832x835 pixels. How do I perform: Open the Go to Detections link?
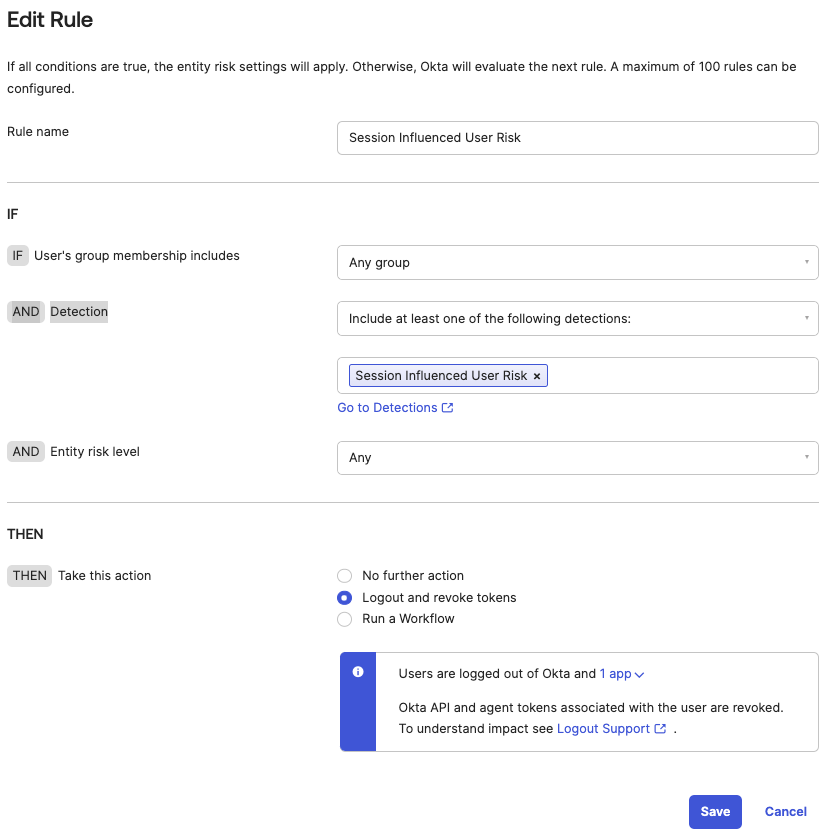(387, 408)
